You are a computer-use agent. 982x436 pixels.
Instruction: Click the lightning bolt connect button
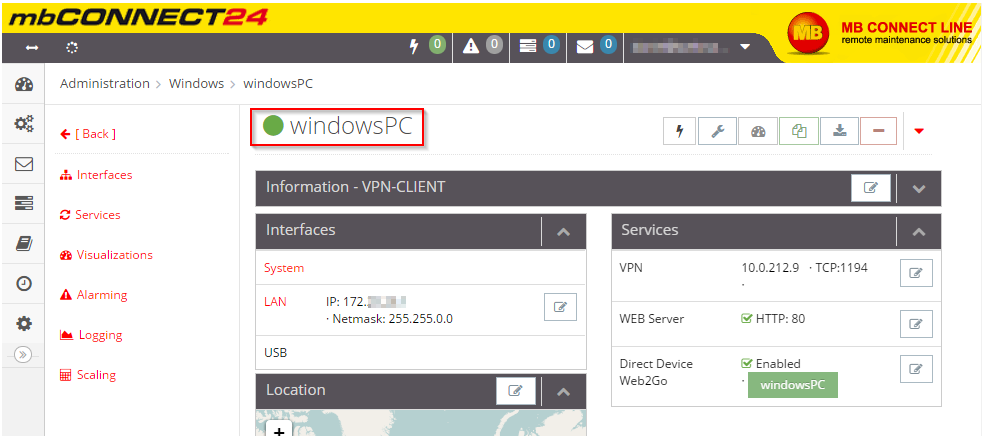pyautogui.click(x=680, y=131)
